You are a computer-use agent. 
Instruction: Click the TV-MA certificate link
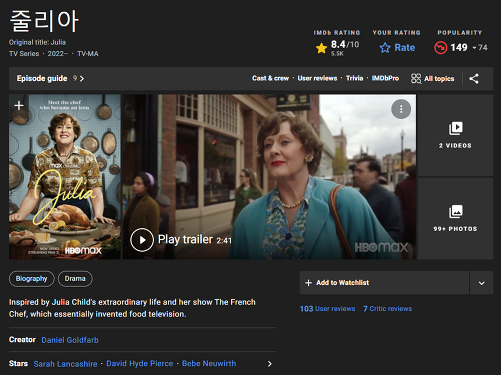coord(88,54)
